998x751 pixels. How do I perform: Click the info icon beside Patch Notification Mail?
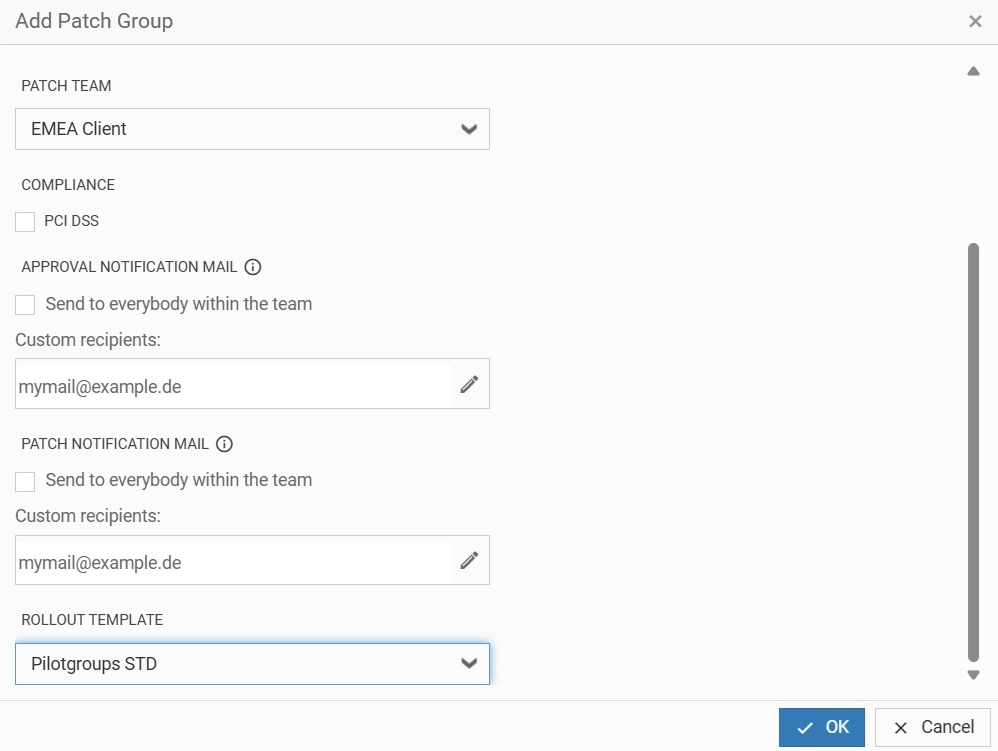pyautogui.click(x=225, y=444)
